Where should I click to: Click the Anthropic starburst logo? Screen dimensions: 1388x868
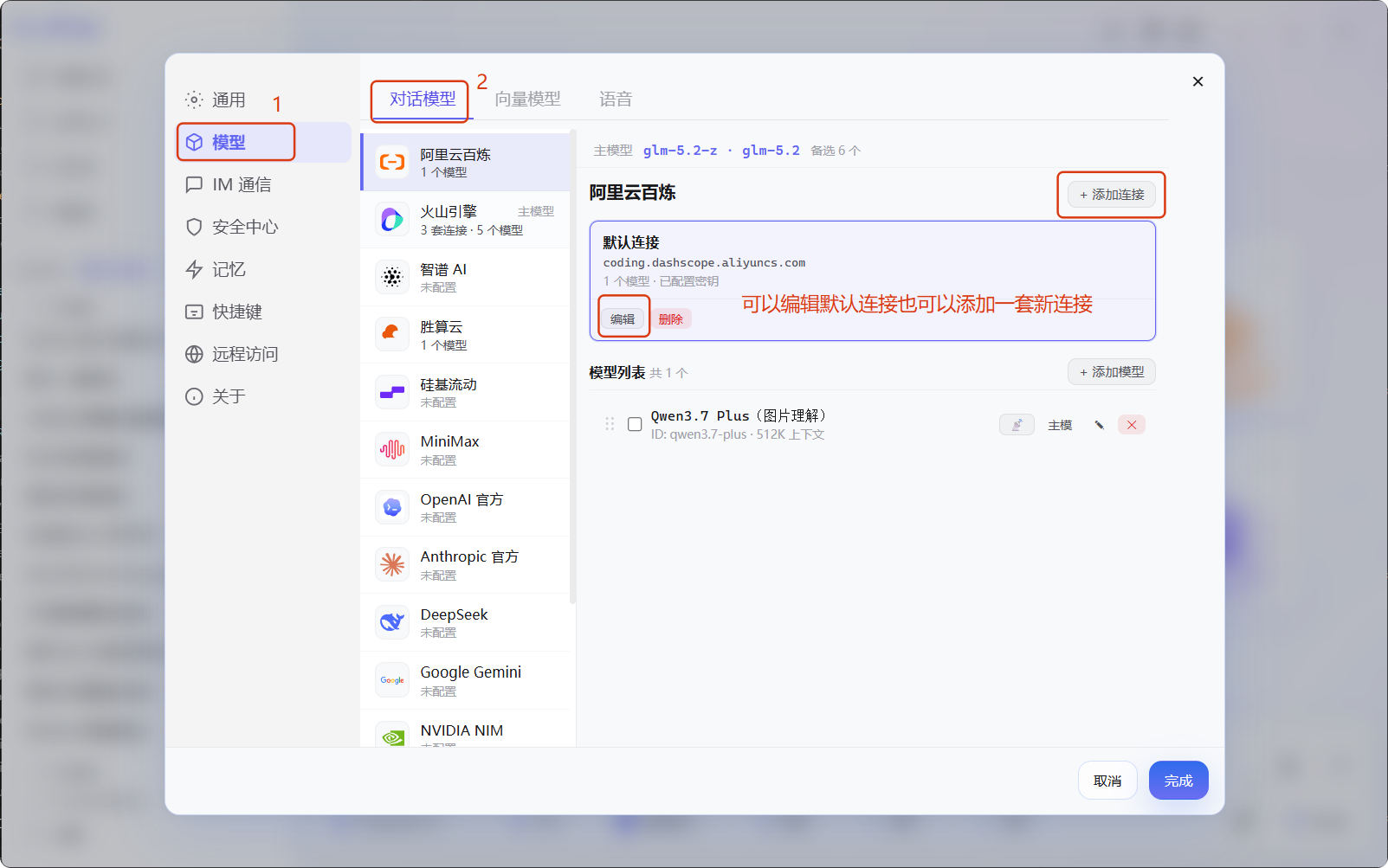tap(392, 564)
